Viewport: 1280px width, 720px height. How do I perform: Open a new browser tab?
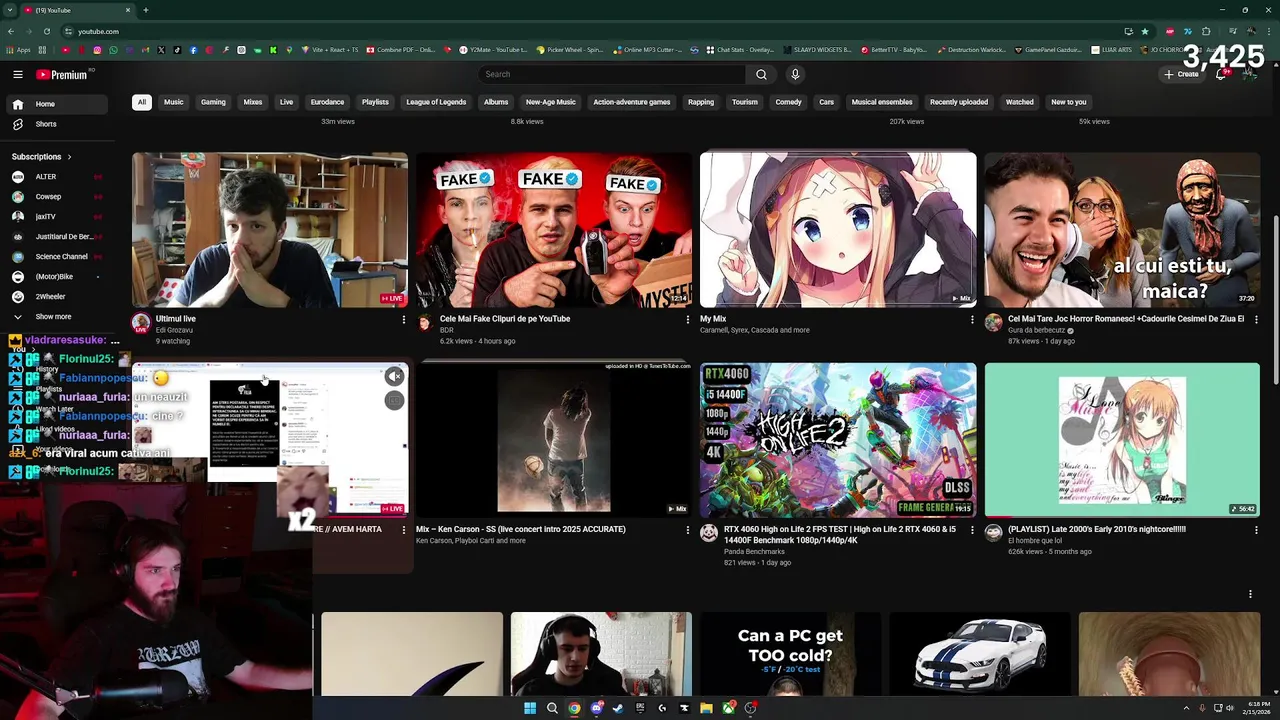(145, 10)
